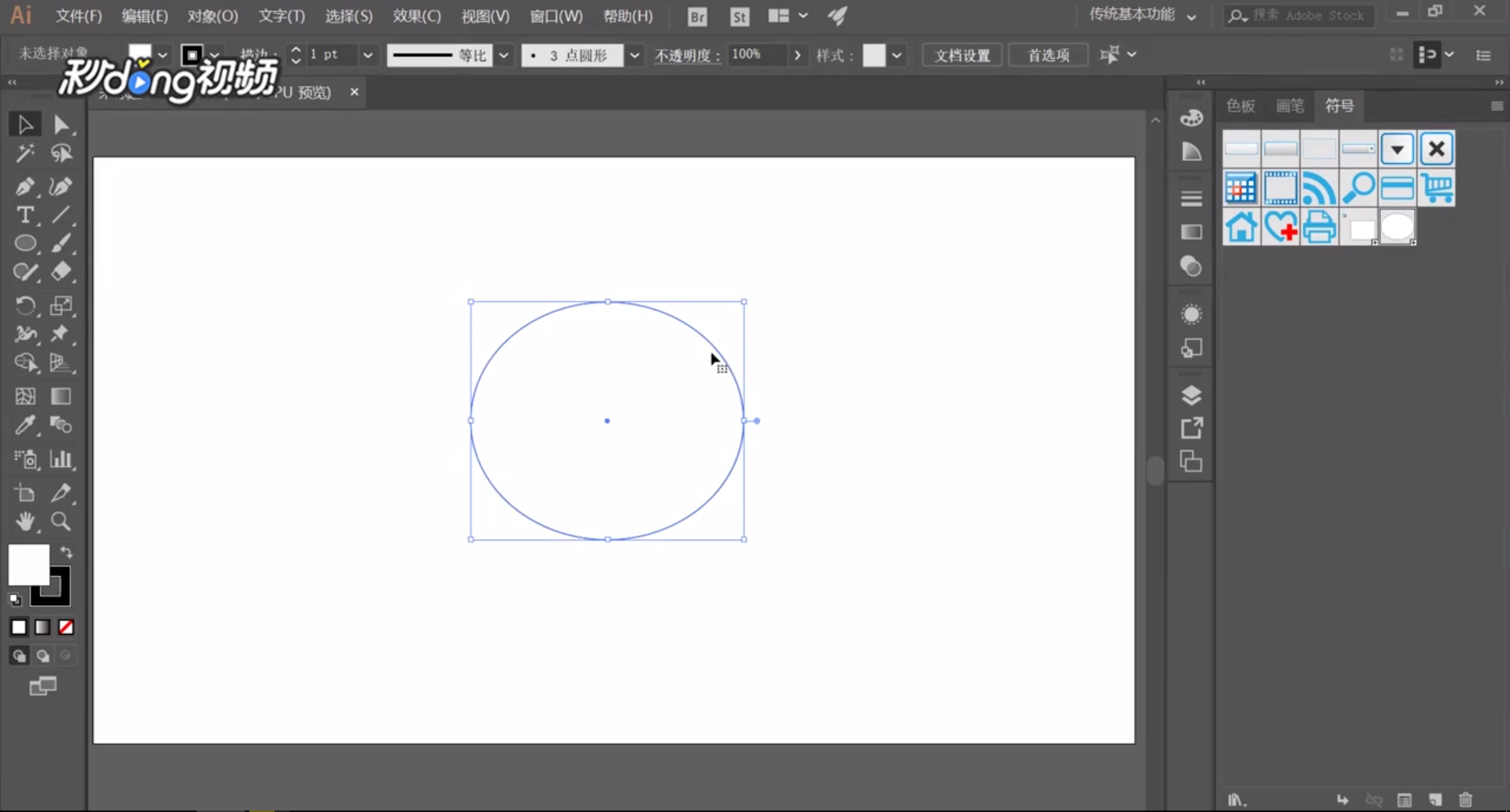This screenshot has height=812, width=1510.
Task: Select the Slice tool
Action: 61,493
